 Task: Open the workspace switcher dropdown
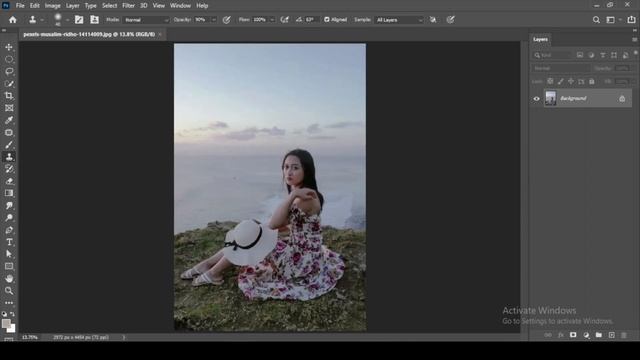[x=613, y=20]
